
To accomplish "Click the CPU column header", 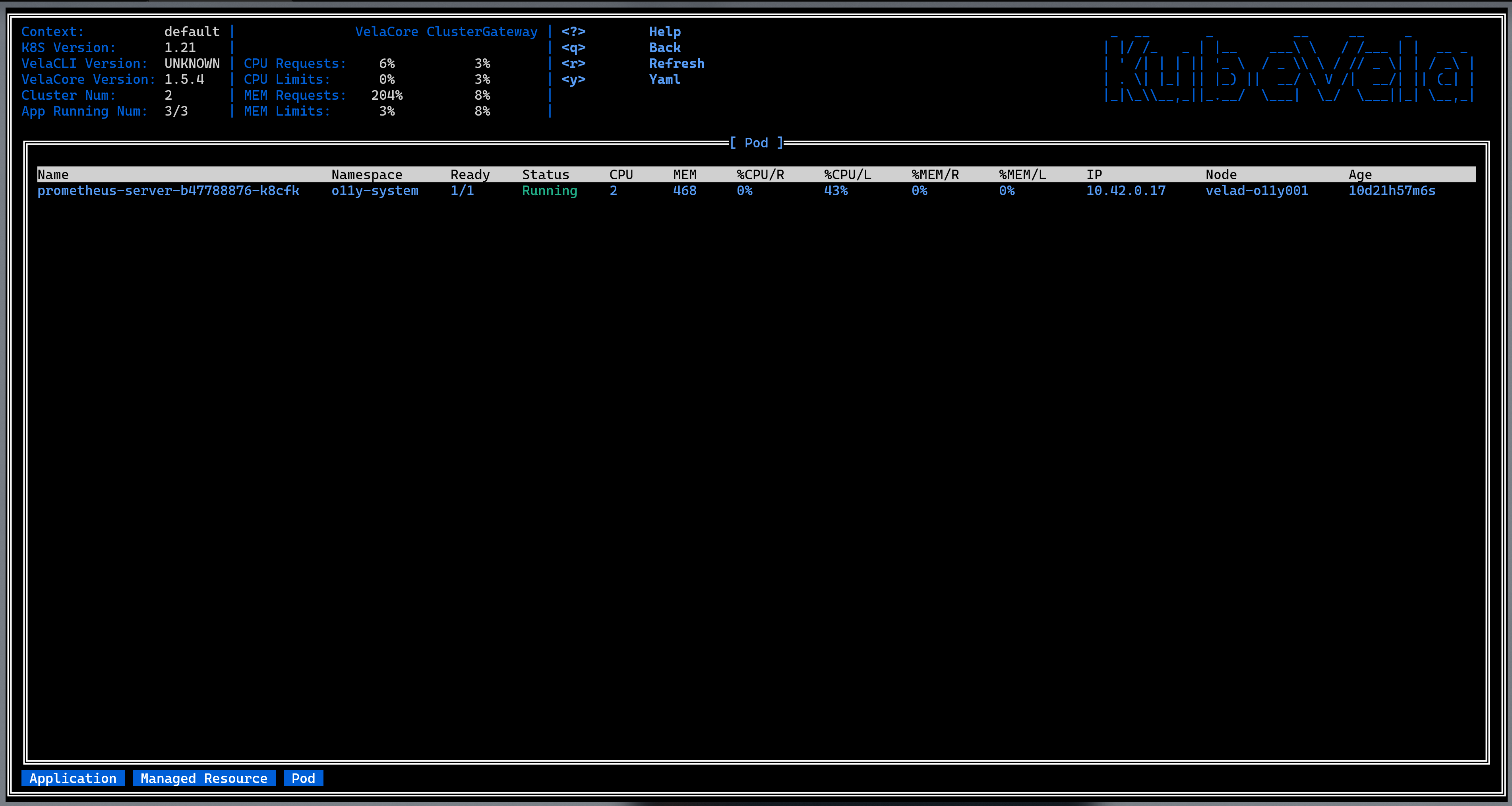I will [621, 175].
